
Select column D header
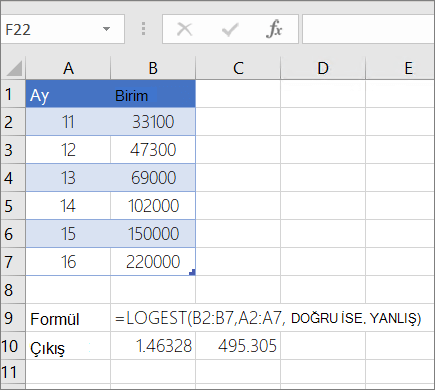tap(323, 68)
